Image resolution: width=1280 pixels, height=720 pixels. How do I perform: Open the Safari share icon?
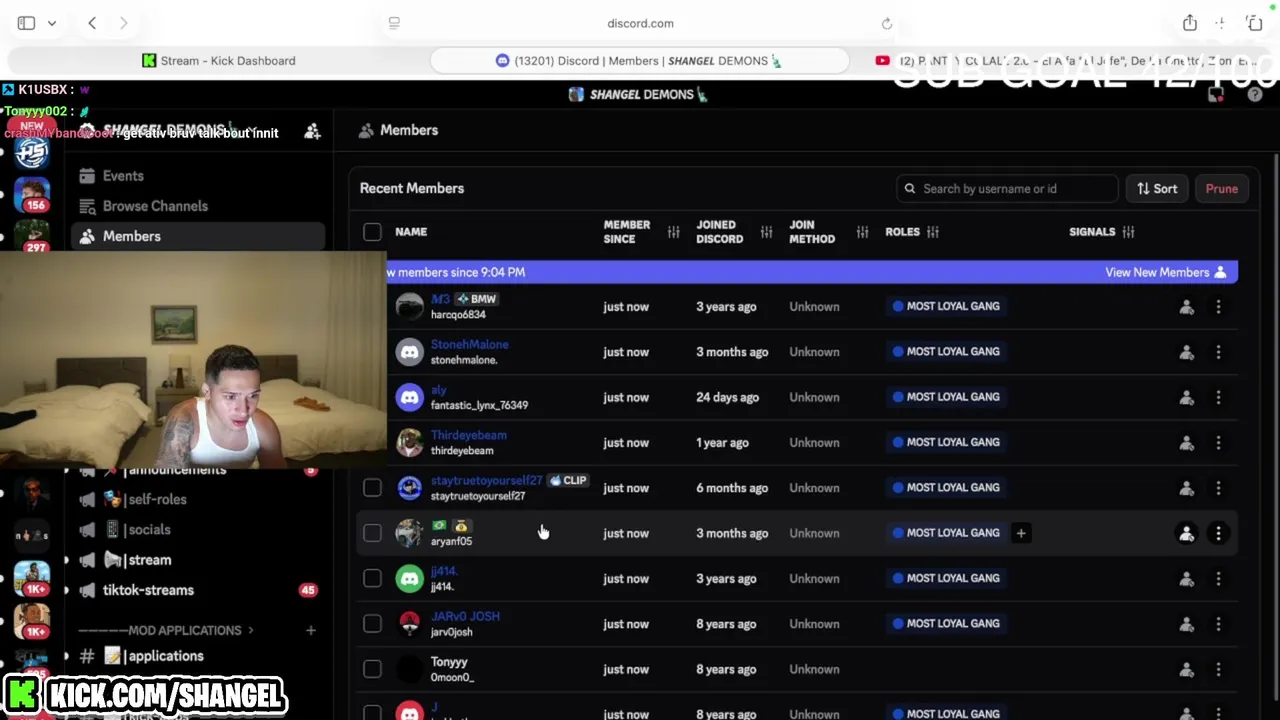[1189, 23]
